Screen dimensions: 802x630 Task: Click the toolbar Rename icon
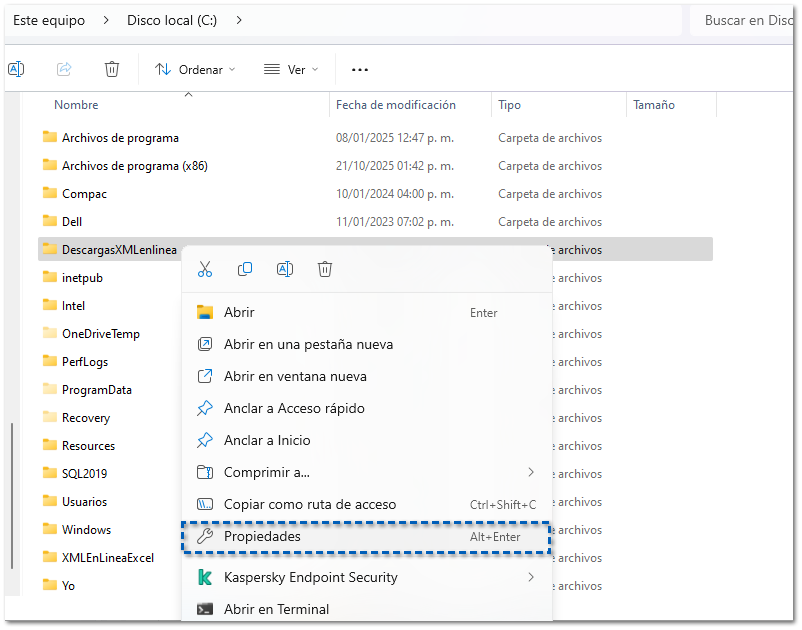[16, 69]
